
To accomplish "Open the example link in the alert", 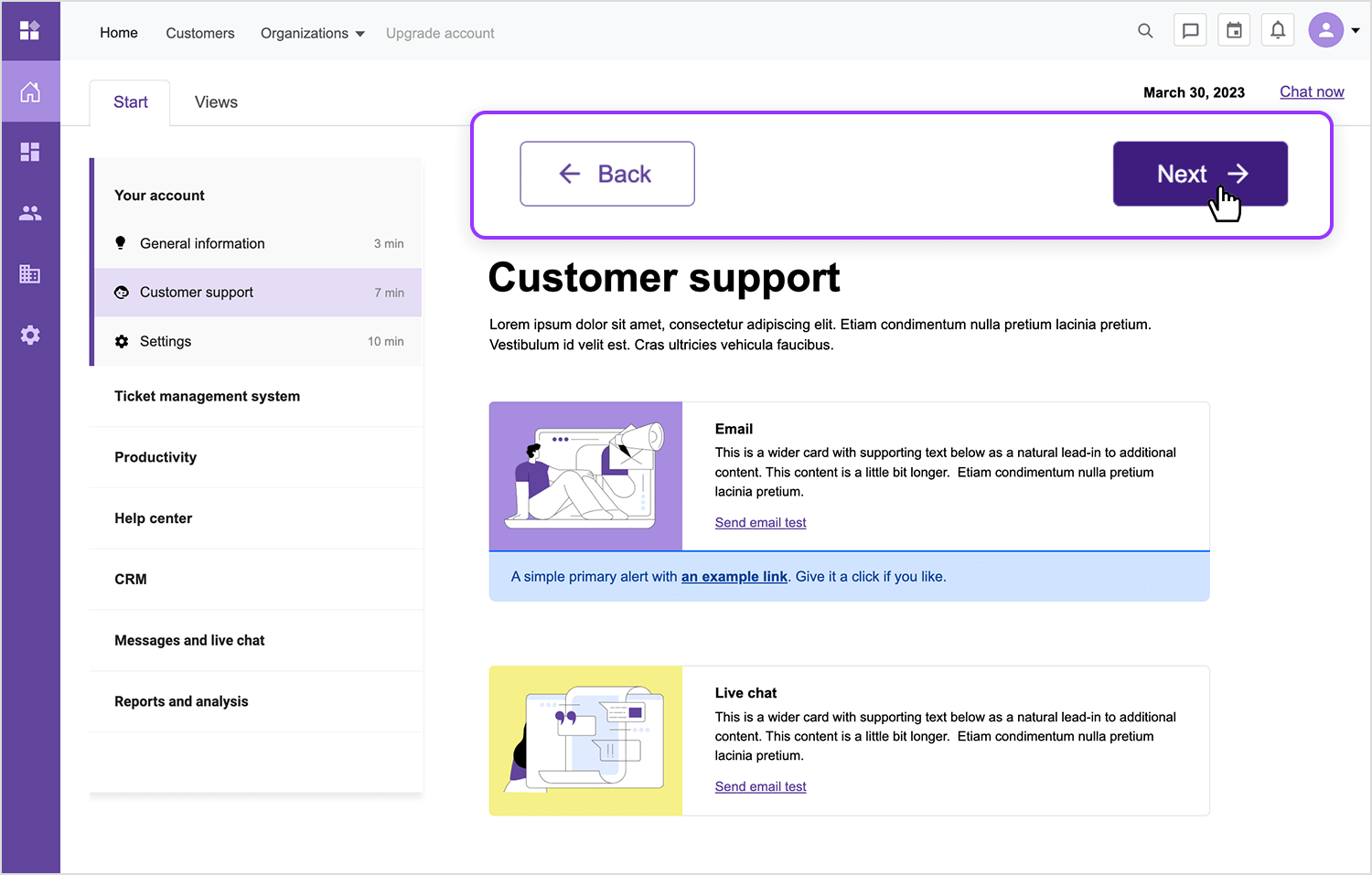I will [x=734, y=577].
